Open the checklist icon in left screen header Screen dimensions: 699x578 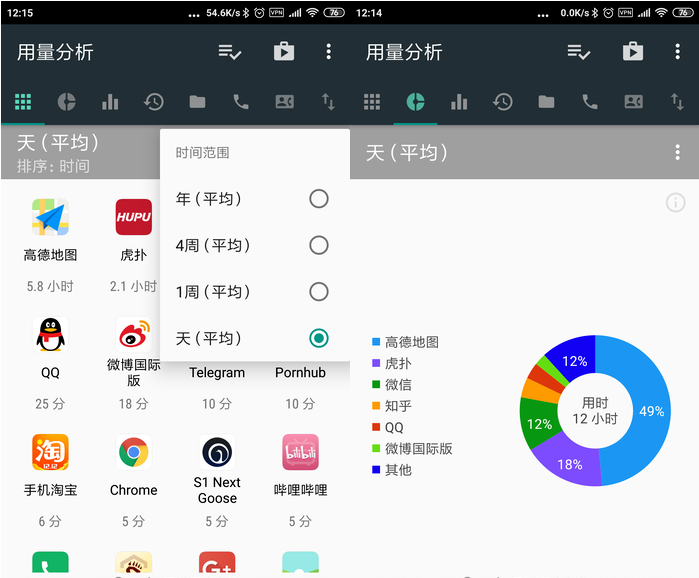point(230,52)
